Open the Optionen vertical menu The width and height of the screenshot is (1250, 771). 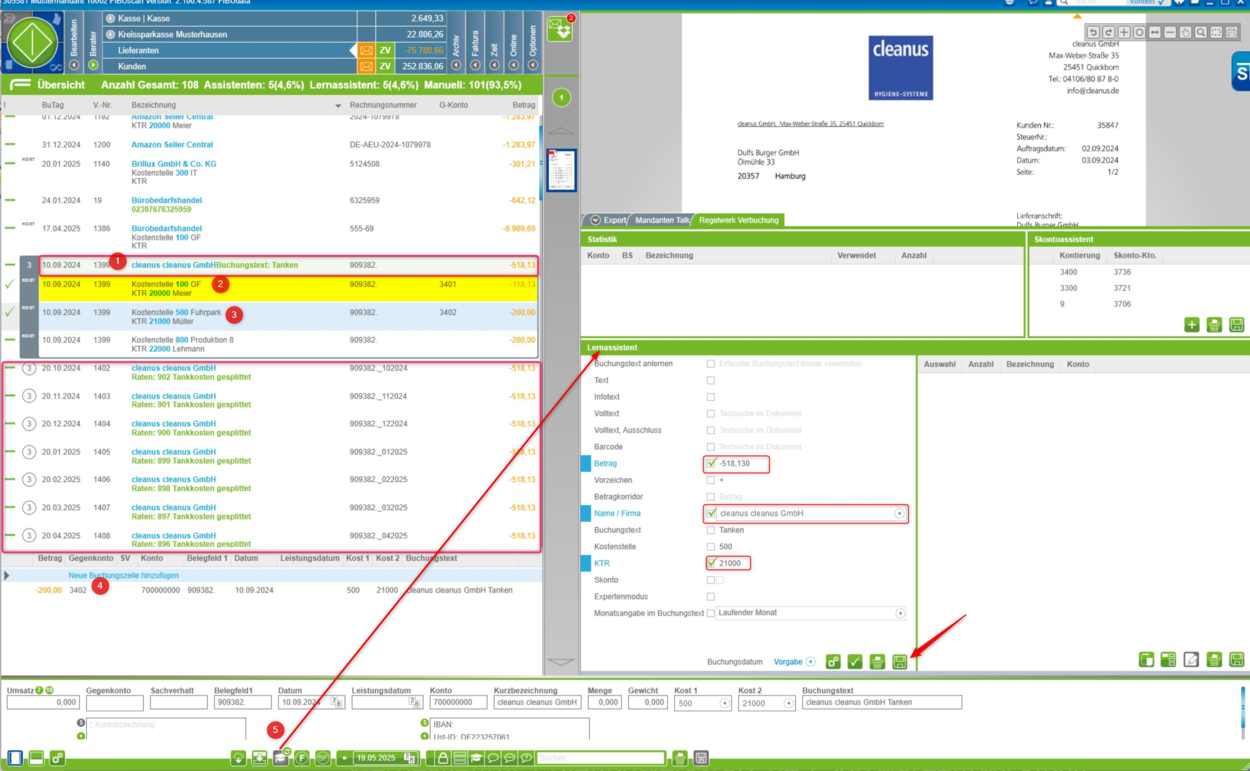(x=532, y=42)
